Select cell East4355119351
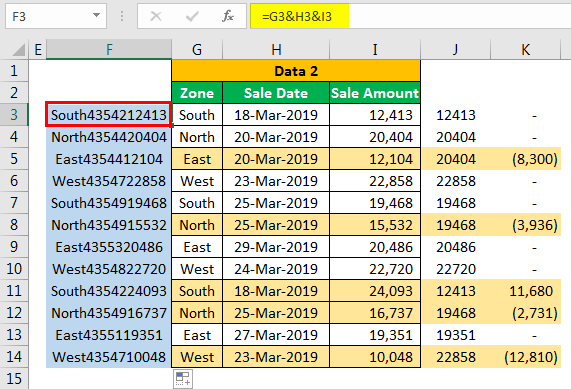Image resolution: width=571 pixels, height=389 pixels. coord(109,335)
